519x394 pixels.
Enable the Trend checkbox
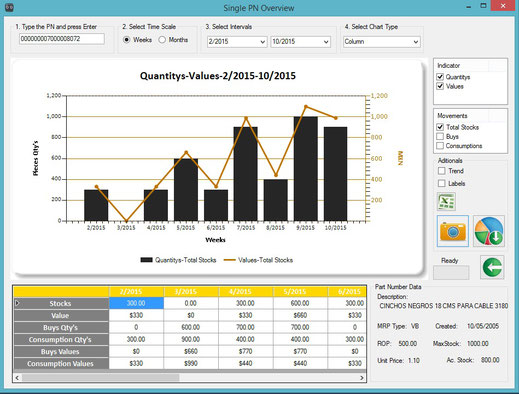pyautogui.click(x=442, y=171)
